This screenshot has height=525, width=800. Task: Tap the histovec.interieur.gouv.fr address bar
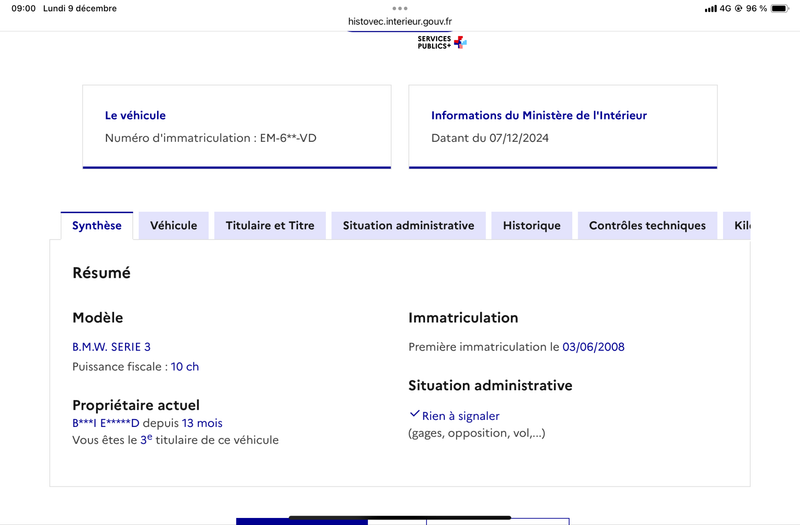[x=400, y=21]
